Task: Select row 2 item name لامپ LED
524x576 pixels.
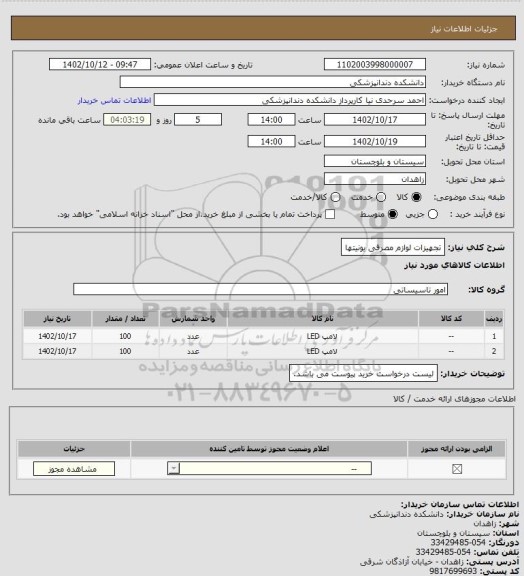Action: click(x=322, y=351)
